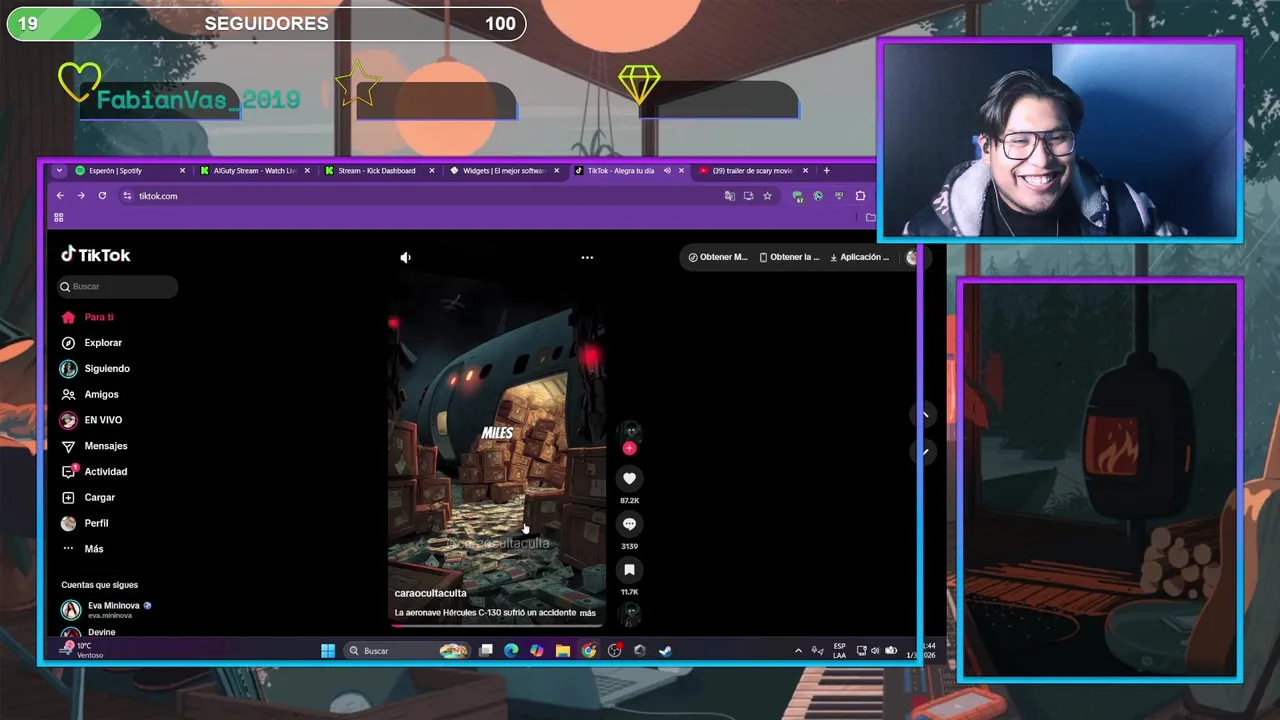The width and height of the screenshot is (1280, 720).
Task: Like the video with heart icon
Action: 629,478
